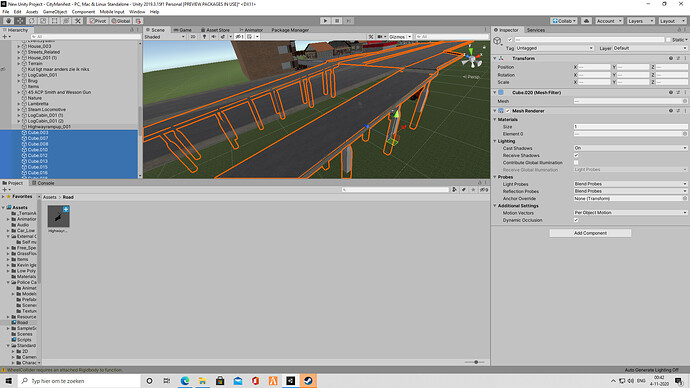Open Motion Vectors dropdown
Image resolution: width=690 pixels, height=388 pixels.
(630, 213)
